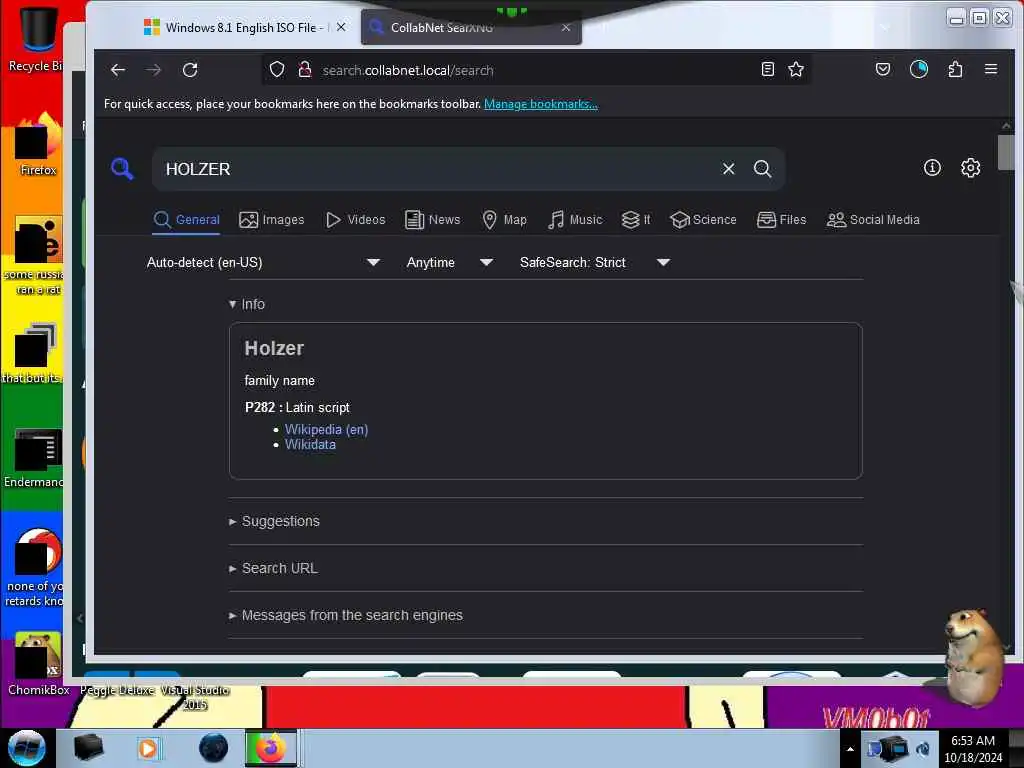Open the Wikipedia (en) link

pyautogui.click(x=327, y=430)
